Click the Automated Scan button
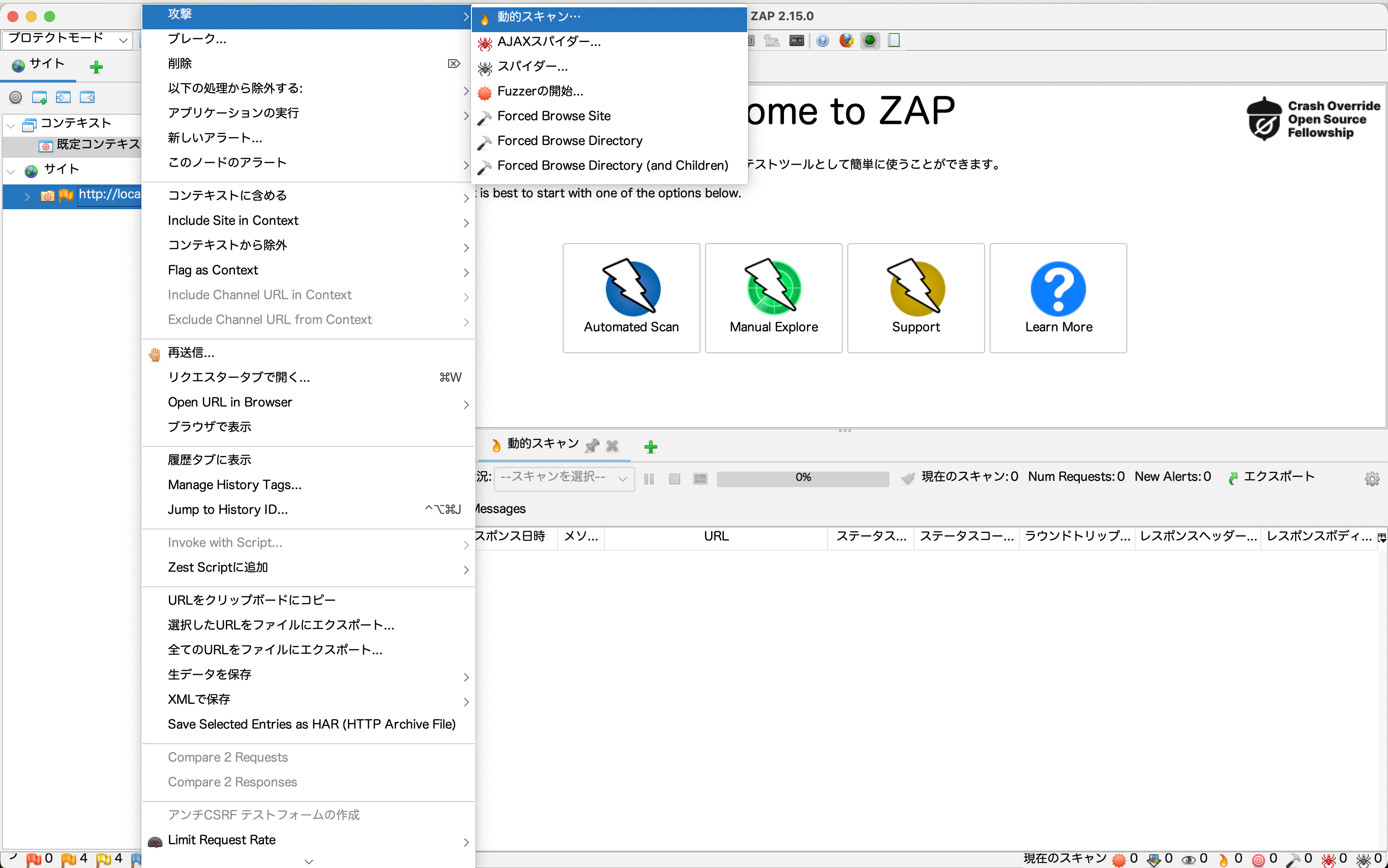1388x868 pixels. [x=631, y=297]
